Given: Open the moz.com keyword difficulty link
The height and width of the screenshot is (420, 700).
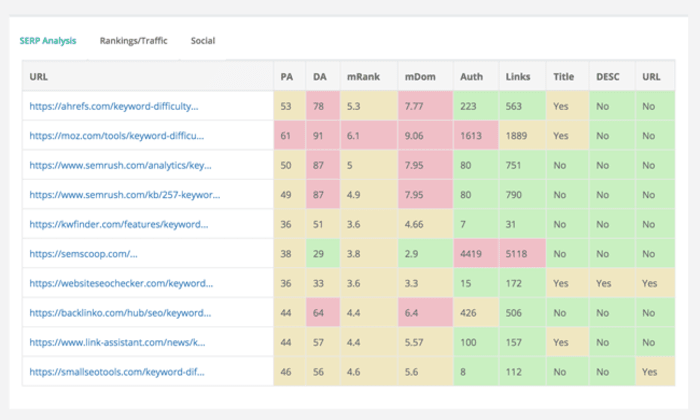Looking at the screenshot, I should click(x=117, y=136).
